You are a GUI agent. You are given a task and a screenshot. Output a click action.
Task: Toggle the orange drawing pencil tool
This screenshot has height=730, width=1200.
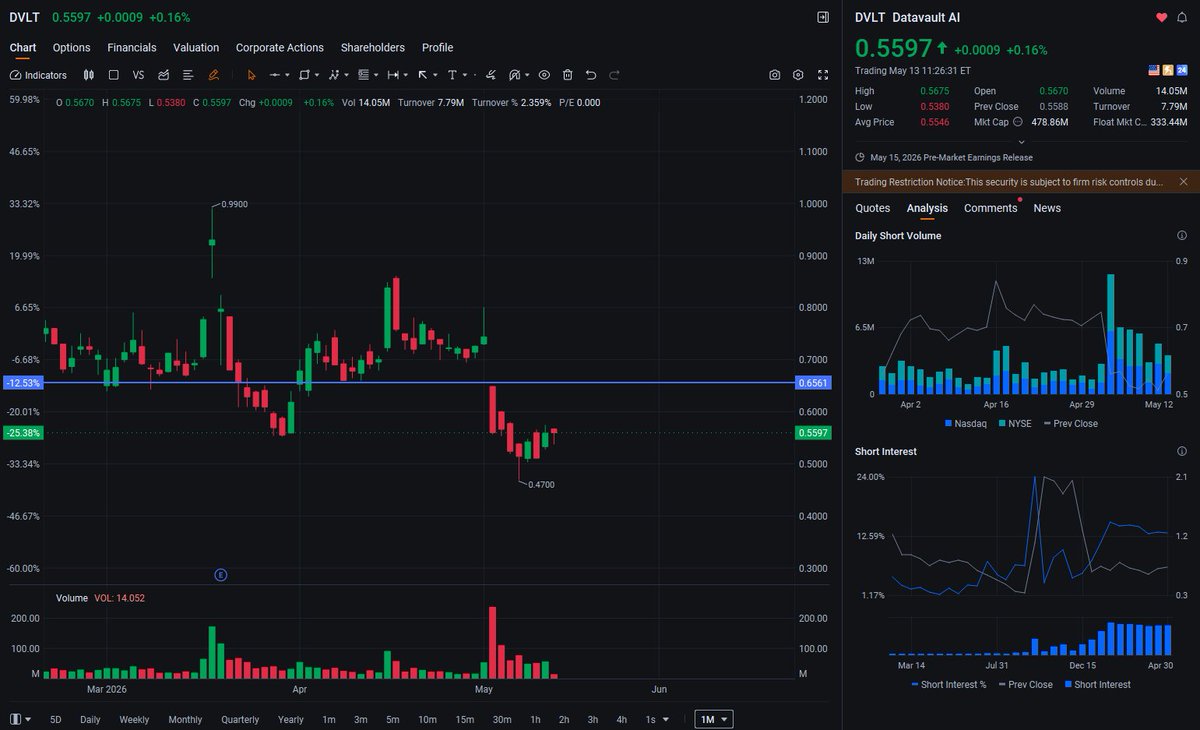(x=213, y=75)
